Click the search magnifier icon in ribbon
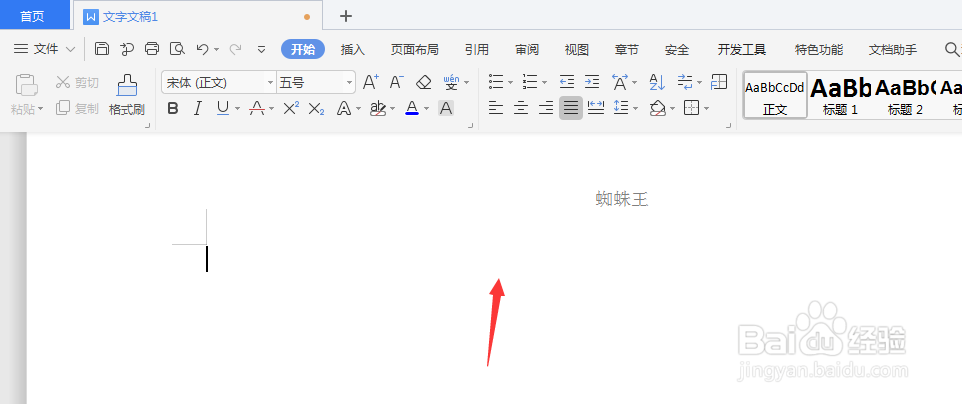 (x=951, y=49)
